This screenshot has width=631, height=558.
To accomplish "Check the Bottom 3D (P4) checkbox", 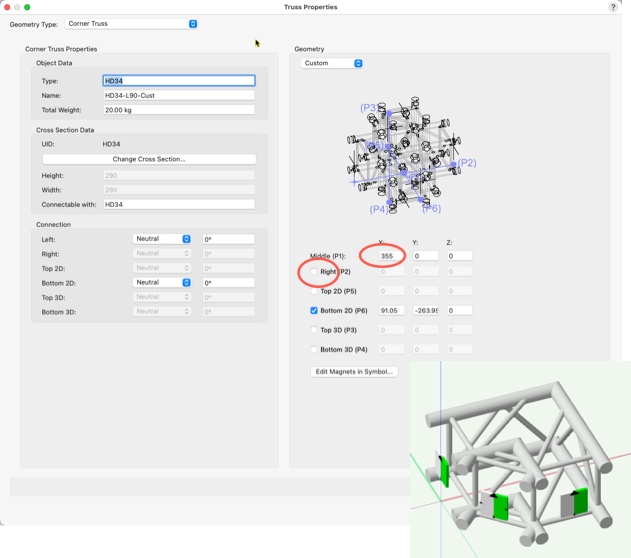I will [314, 349].
